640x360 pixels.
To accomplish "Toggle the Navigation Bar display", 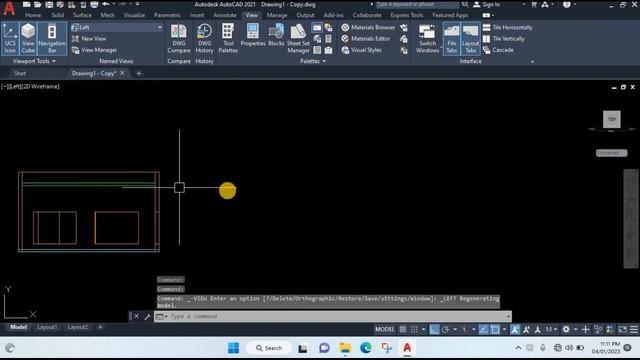I will 52,38.
